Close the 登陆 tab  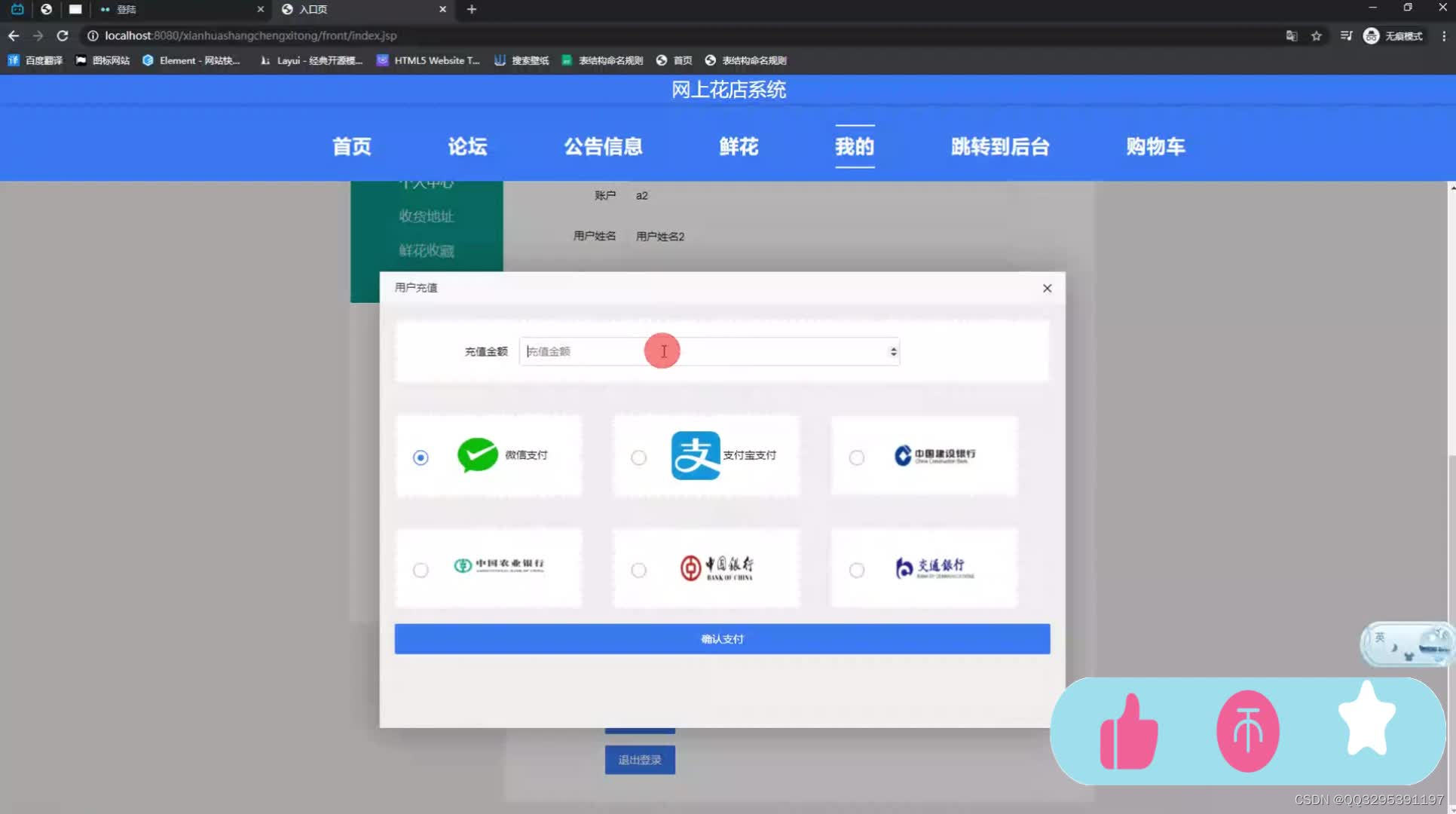point(260,9)
